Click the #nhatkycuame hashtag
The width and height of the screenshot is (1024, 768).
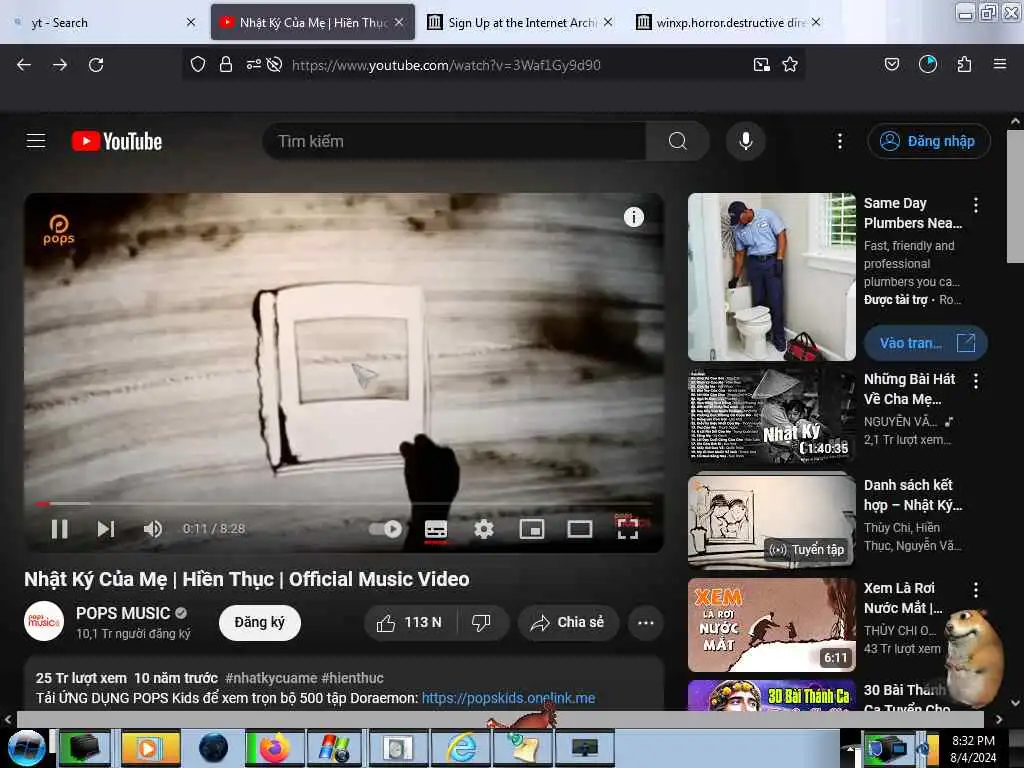(271, 678)
